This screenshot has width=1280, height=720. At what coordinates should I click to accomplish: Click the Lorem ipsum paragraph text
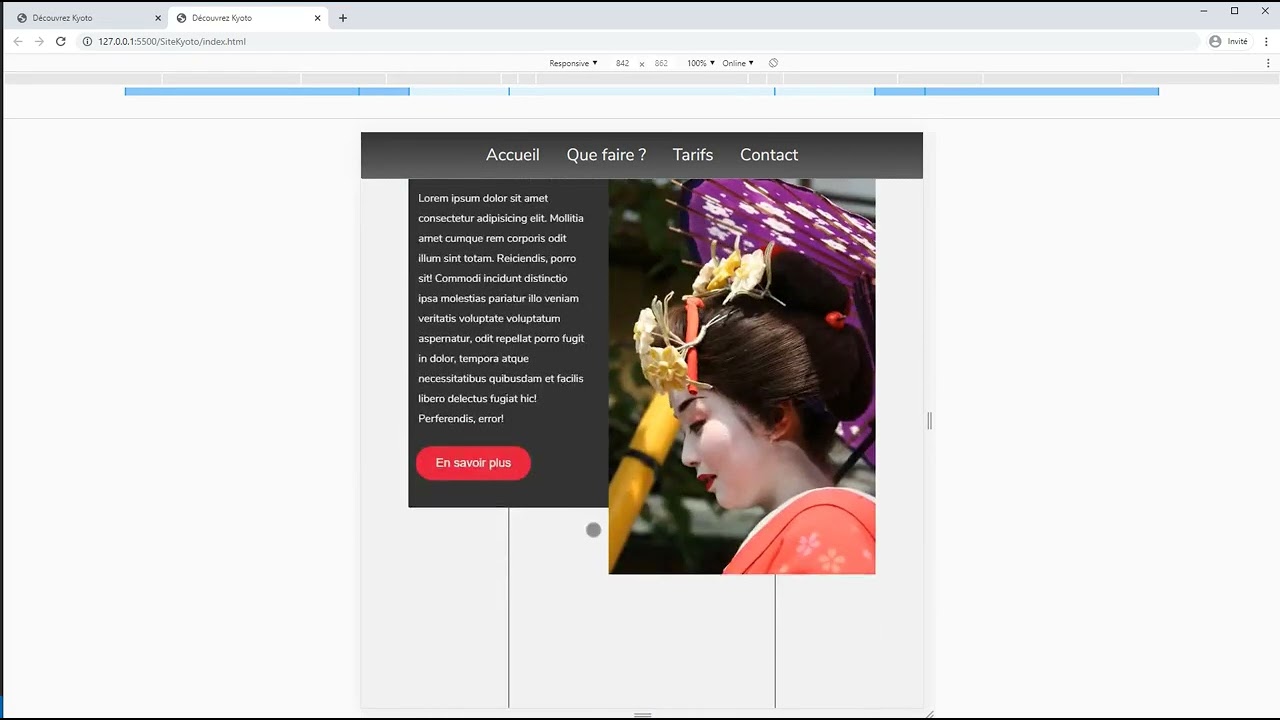pos(501,308)
